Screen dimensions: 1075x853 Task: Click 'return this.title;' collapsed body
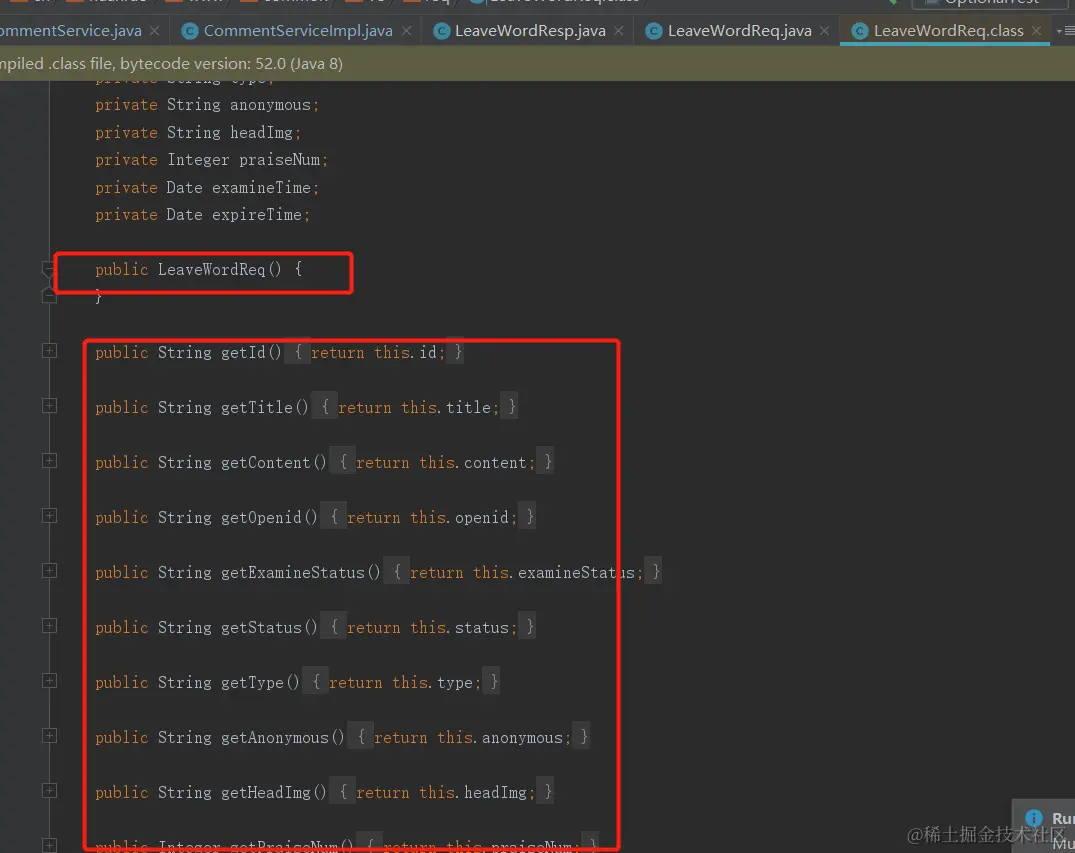pyautogui.click(x=419, y=408)
